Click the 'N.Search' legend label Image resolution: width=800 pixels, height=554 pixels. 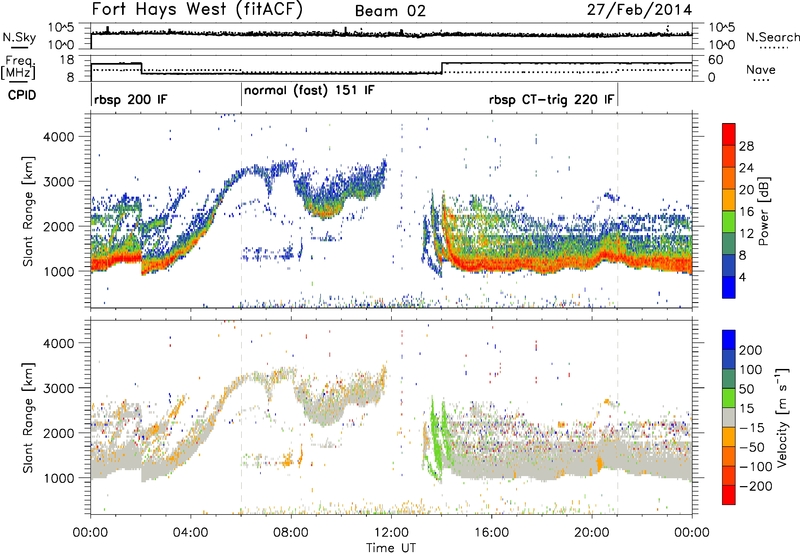click(x=772, y=37)
